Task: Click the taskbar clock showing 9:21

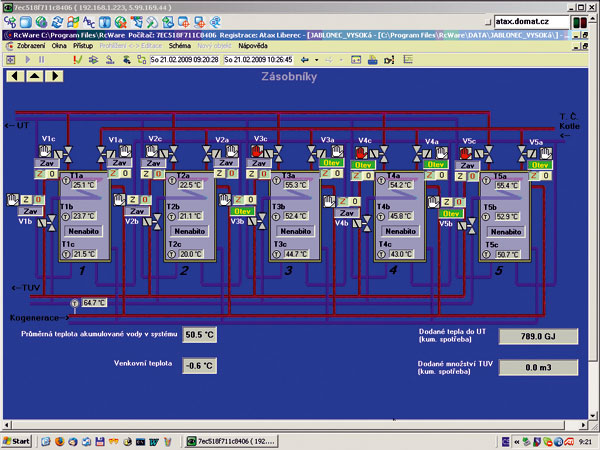Action: tap(585, 442)
